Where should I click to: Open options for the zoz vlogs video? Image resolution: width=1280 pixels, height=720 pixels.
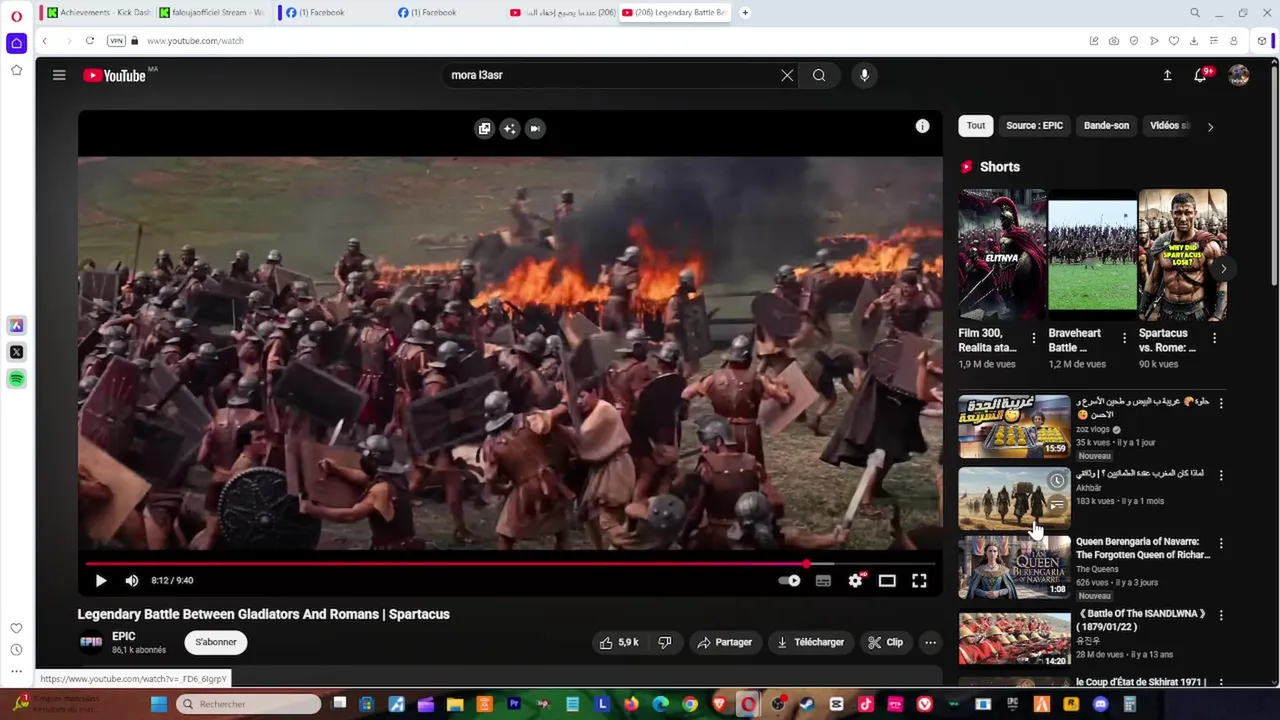(x=1220, y=403)
